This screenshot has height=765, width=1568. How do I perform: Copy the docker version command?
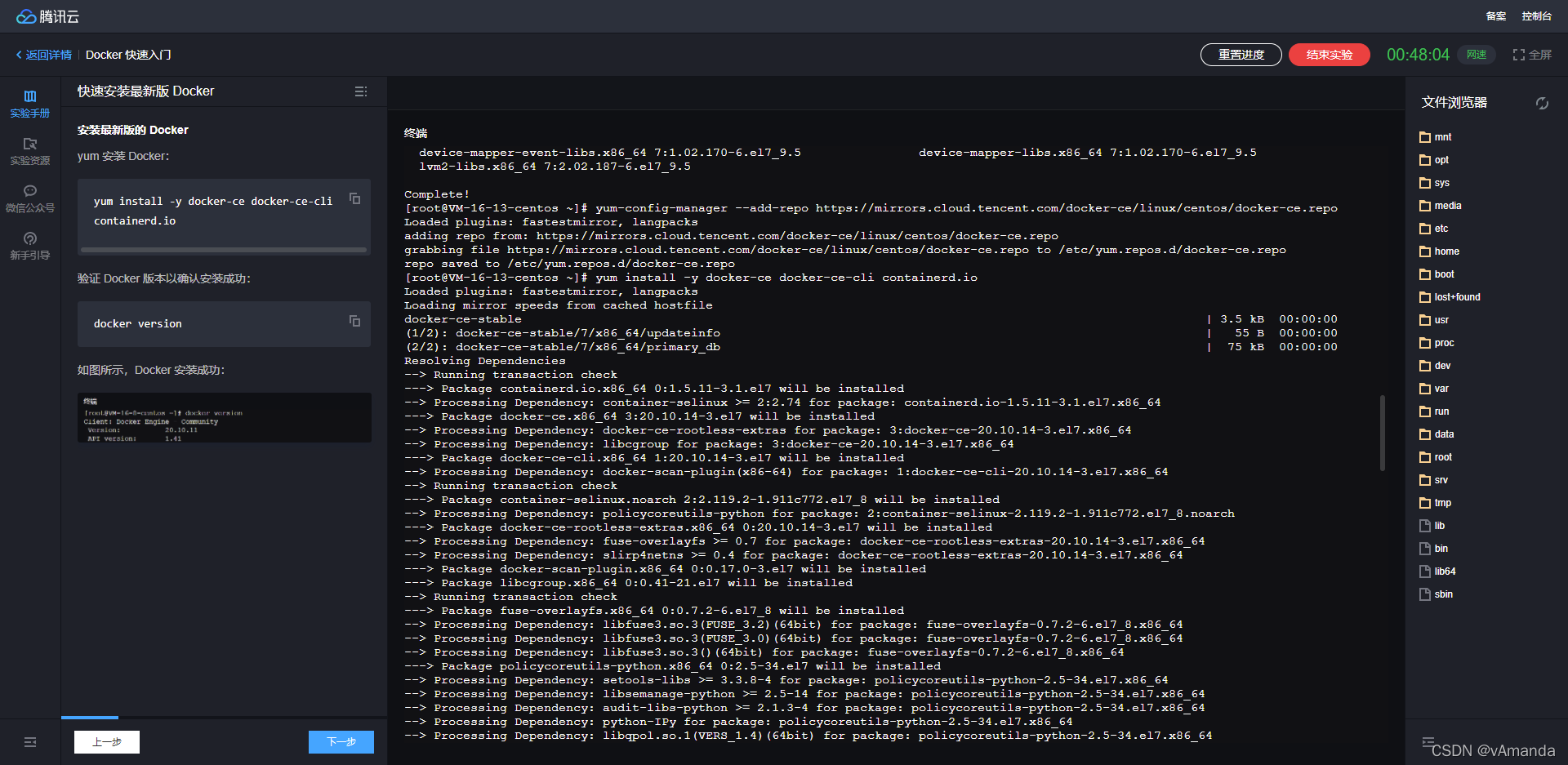(x=354, y=321)
